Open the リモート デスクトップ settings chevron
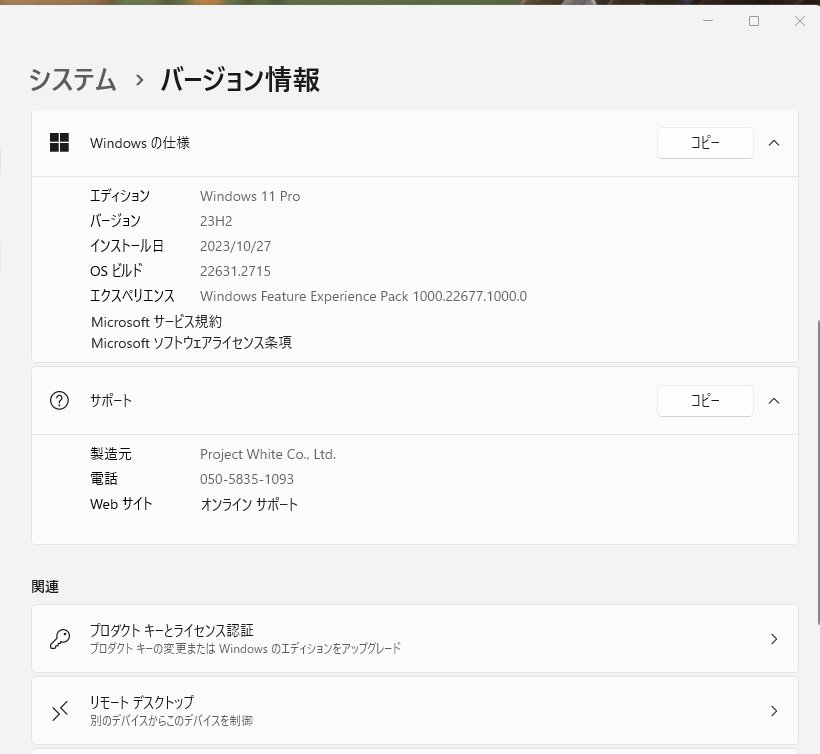The height and width of the screenshot is (754, 820). 774,711
